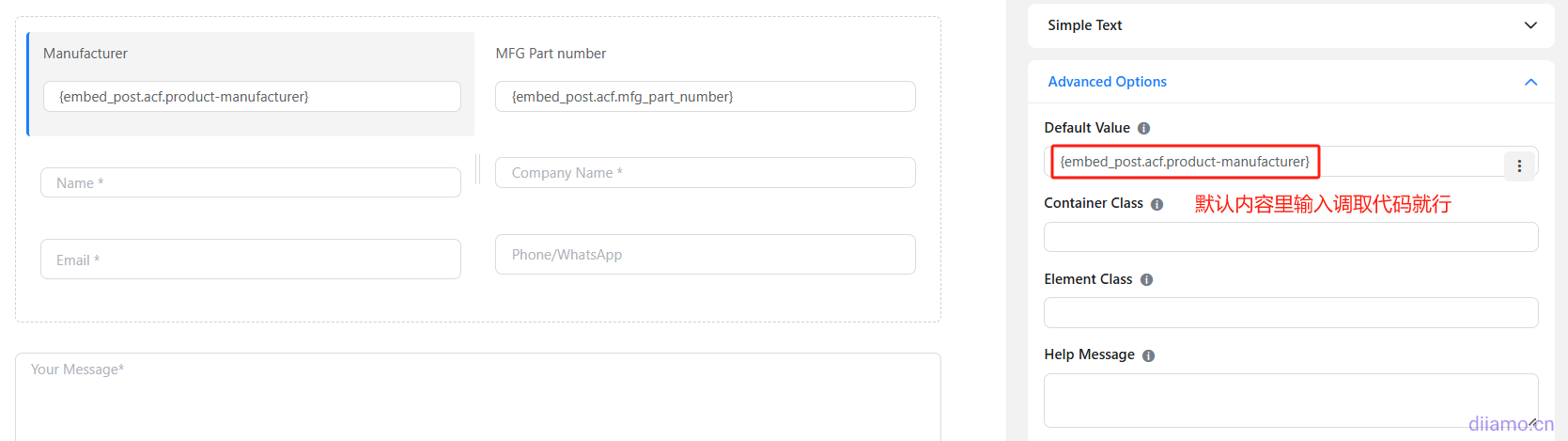Click the Element Class input field

[1290, 313]
